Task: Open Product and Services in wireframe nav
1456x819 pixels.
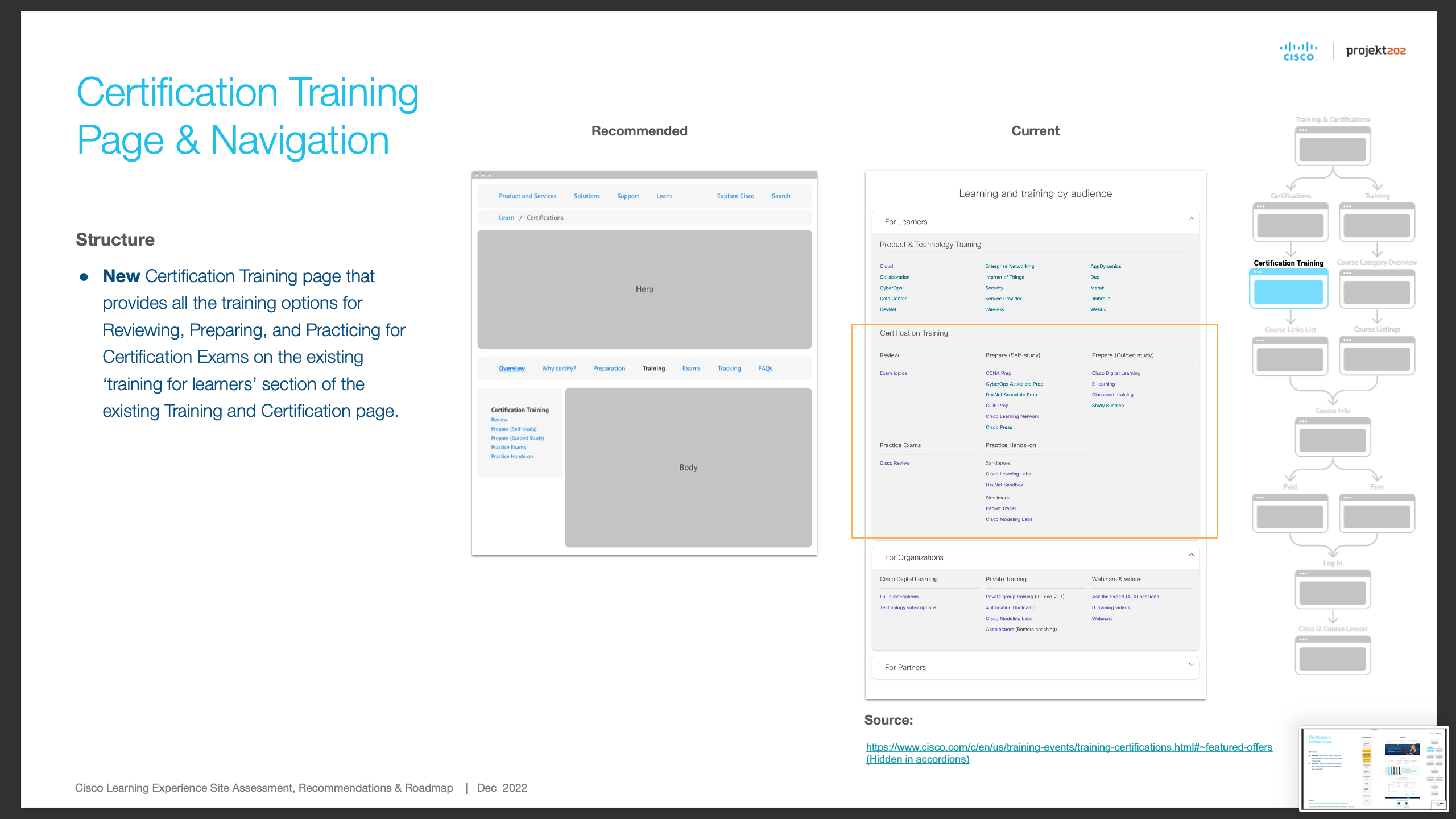Action: pos(528,196)
